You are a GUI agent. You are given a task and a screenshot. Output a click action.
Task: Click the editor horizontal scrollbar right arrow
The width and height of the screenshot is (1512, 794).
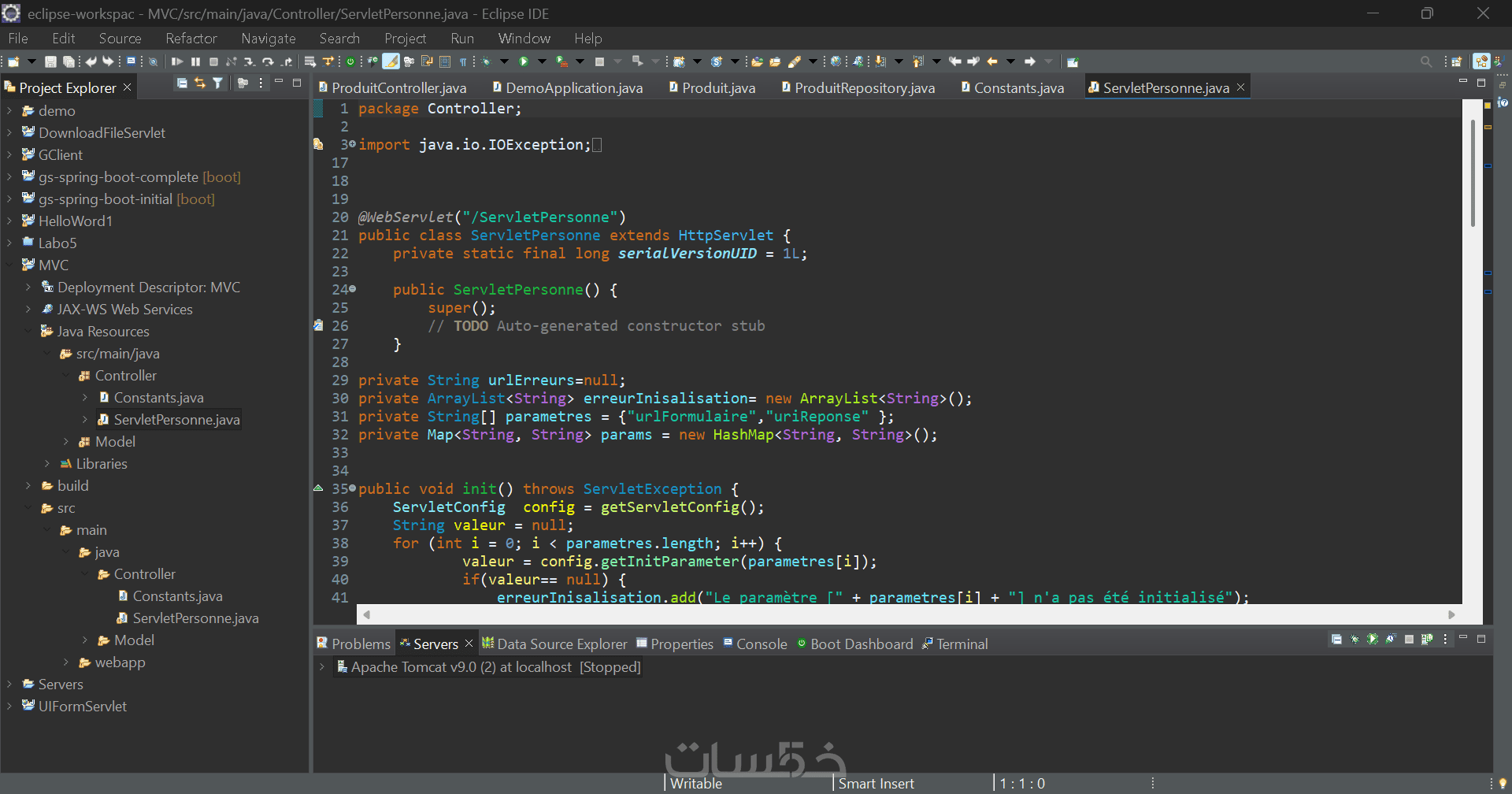[1451, 614]
